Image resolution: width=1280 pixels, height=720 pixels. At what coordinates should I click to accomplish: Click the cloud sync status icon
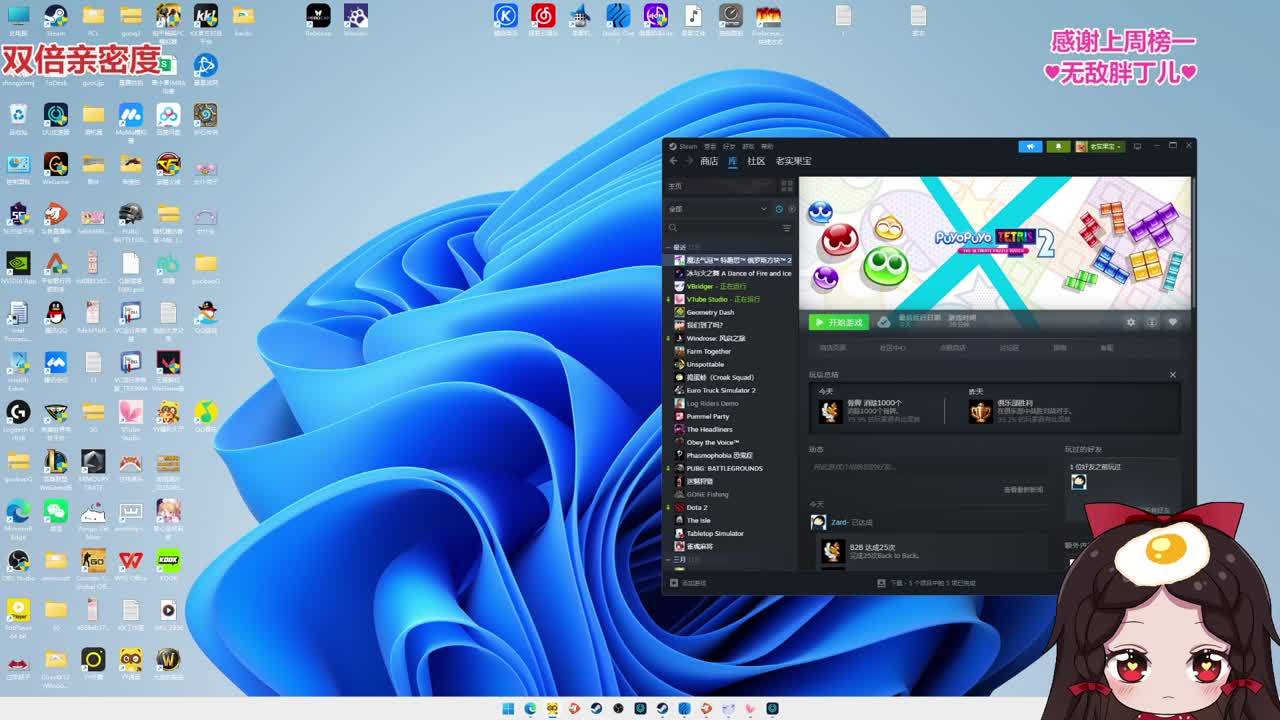pos(884,322)
